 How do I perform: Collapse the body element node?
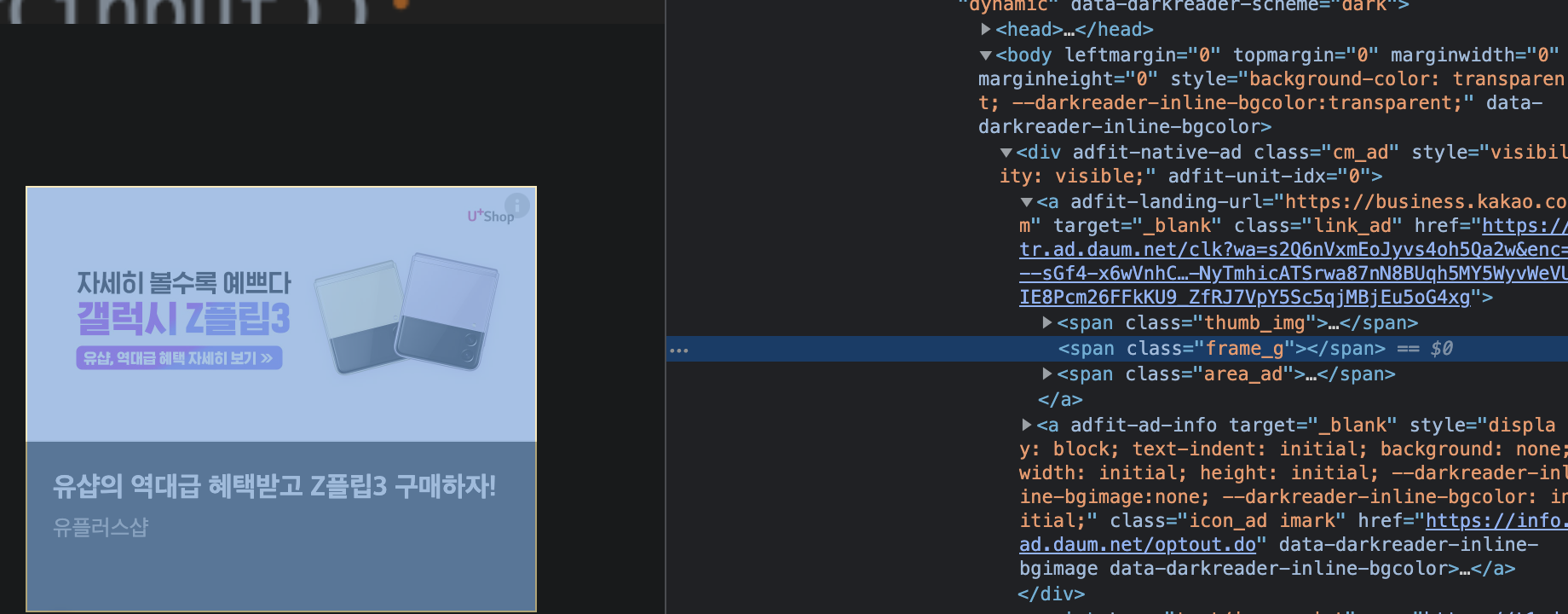986,55
